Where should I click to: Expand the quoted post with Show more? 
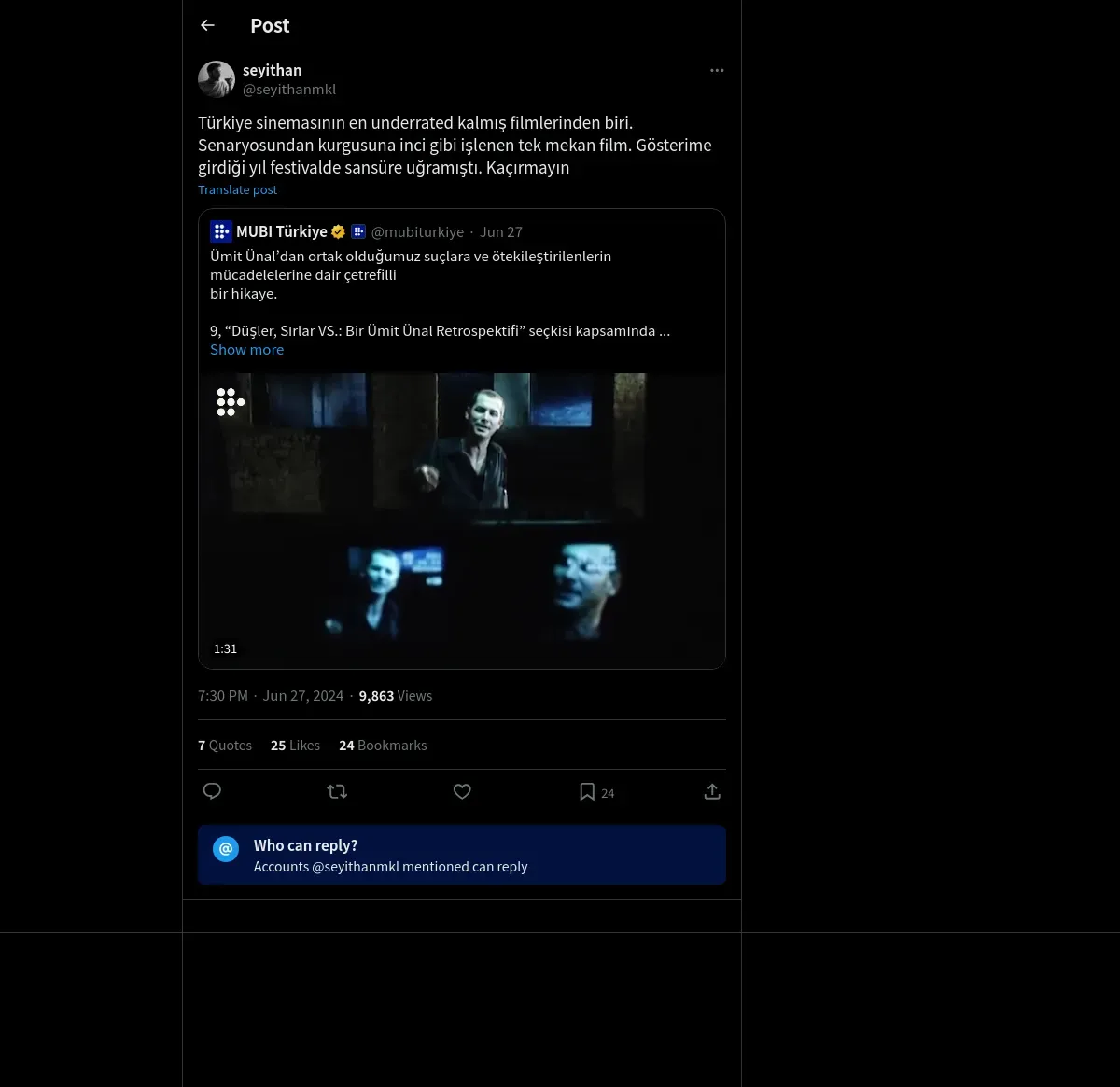click(246, 349)
